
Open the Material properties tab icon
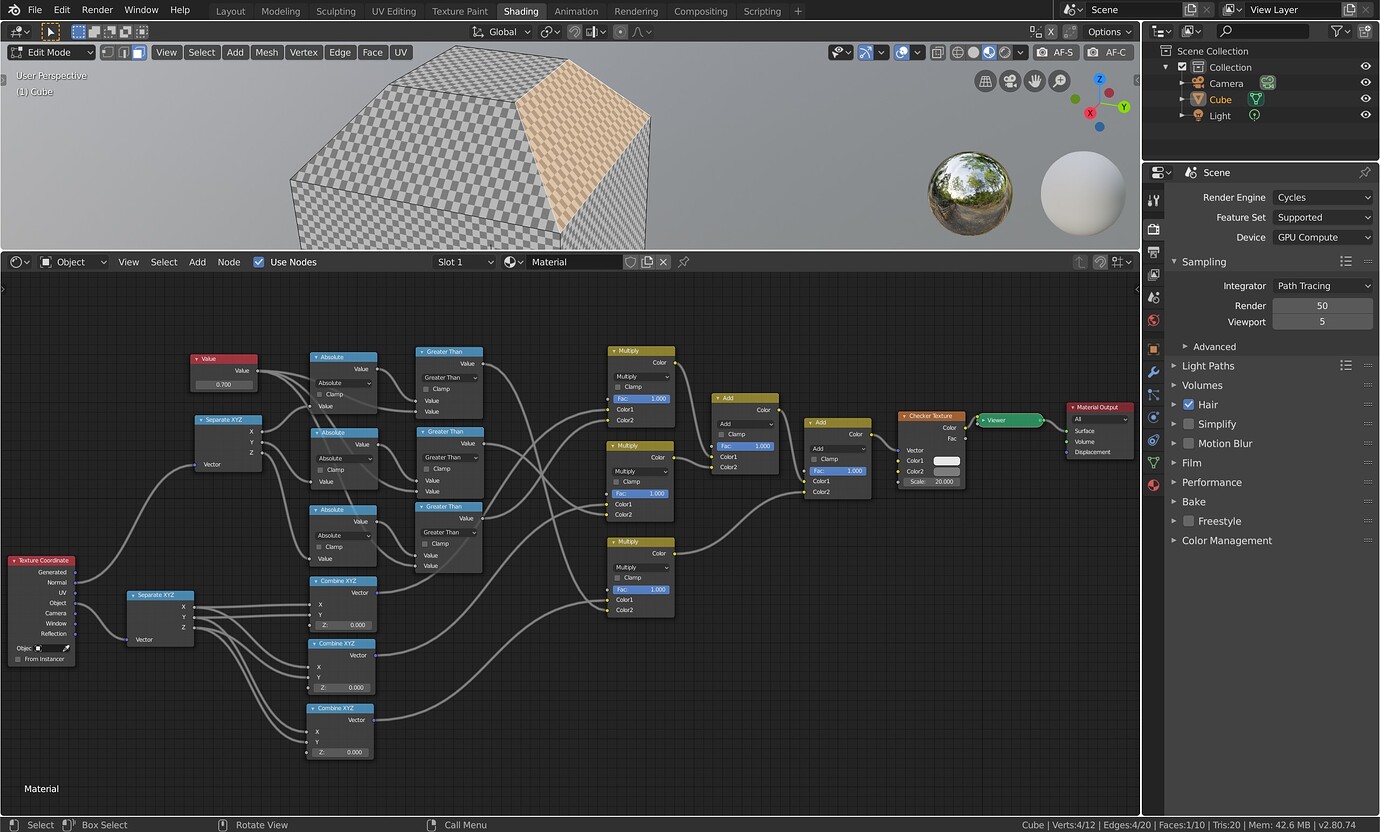click(x=1154, y=485)
